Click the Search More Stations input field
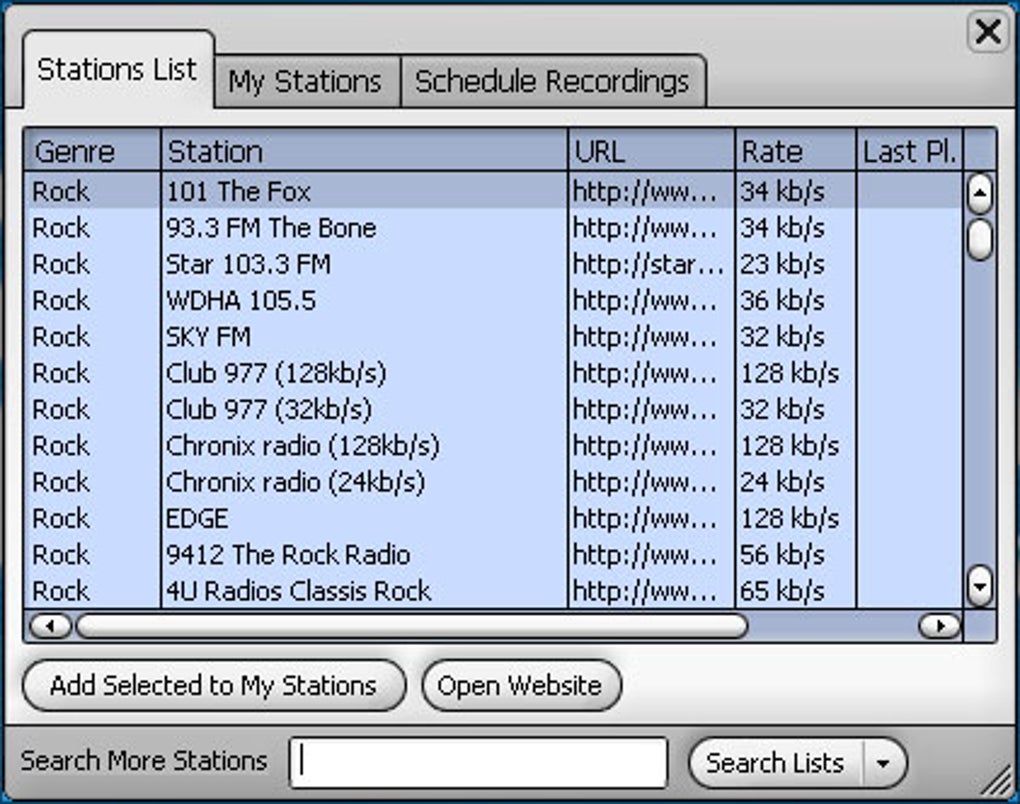1020x804 pixels. tap(479, 762)
